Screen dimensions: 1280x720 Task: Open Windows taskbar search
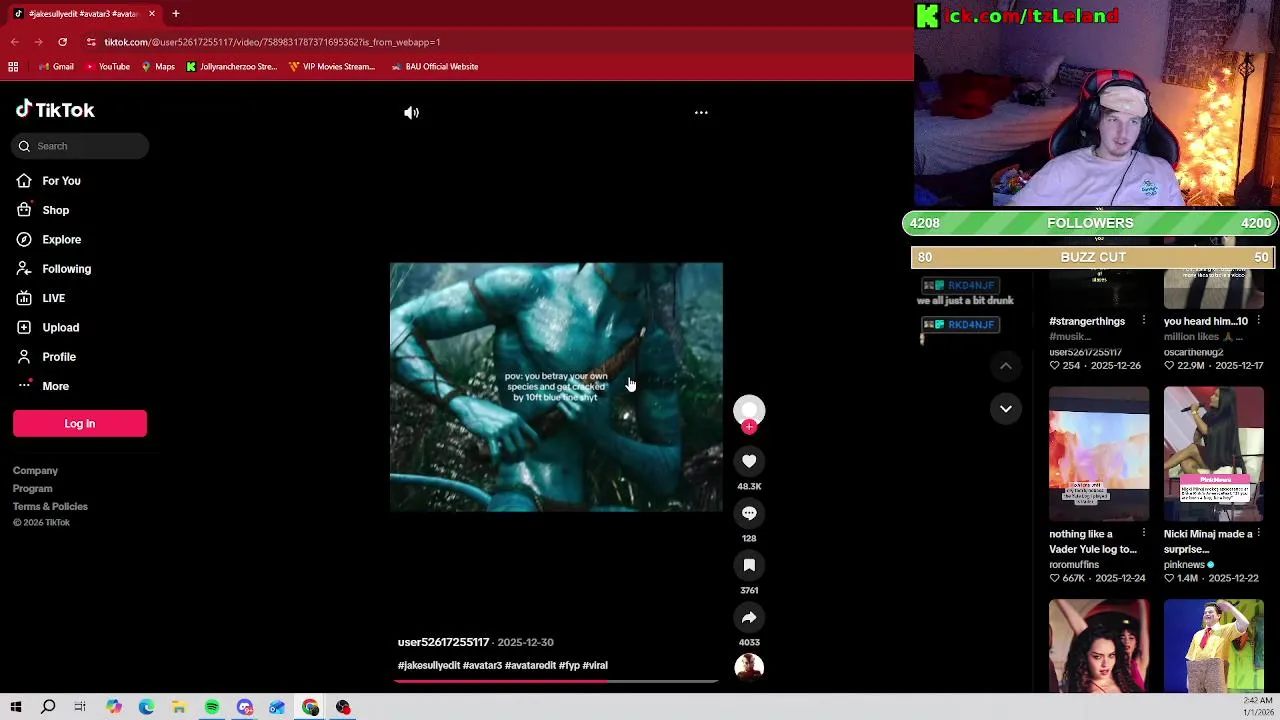coord(48,708)
